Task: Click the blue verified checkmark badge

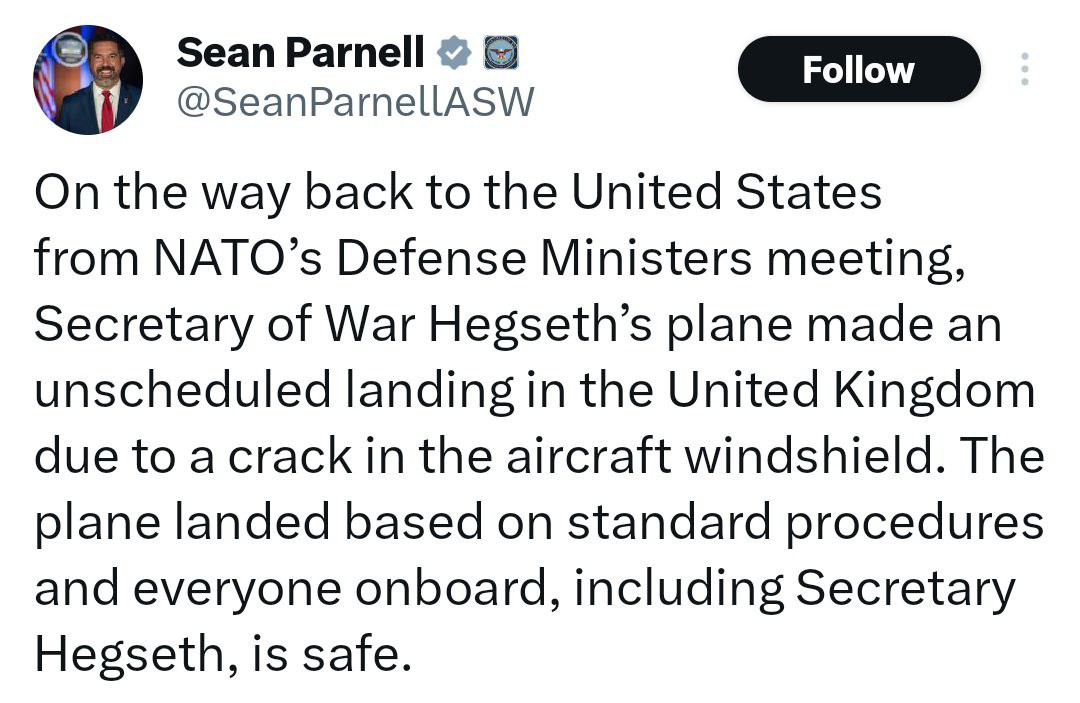Action: (x=455, y=53)
